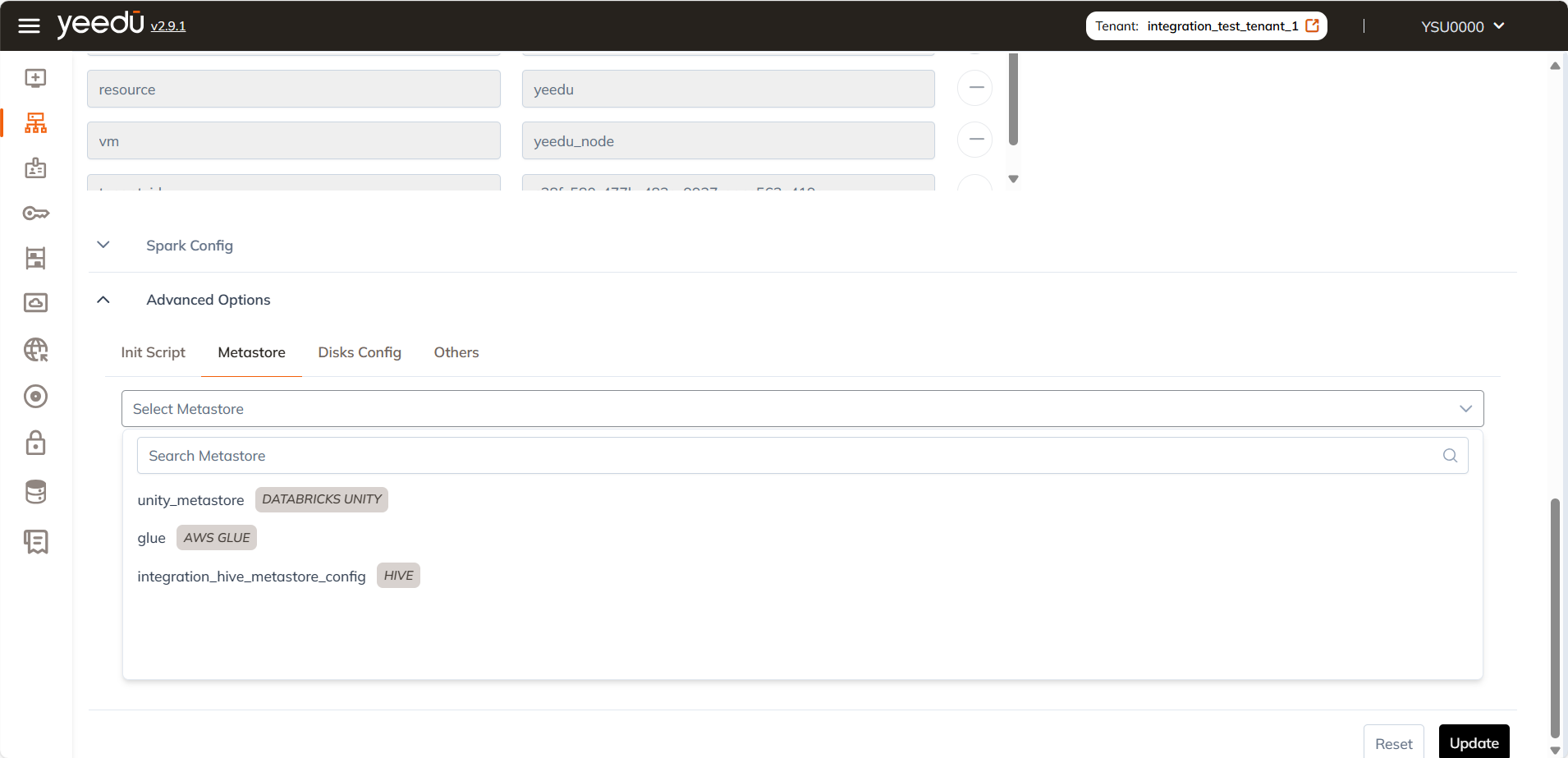Remove the resource yeedu label row

pyautogui.click(x=974, y=88)
